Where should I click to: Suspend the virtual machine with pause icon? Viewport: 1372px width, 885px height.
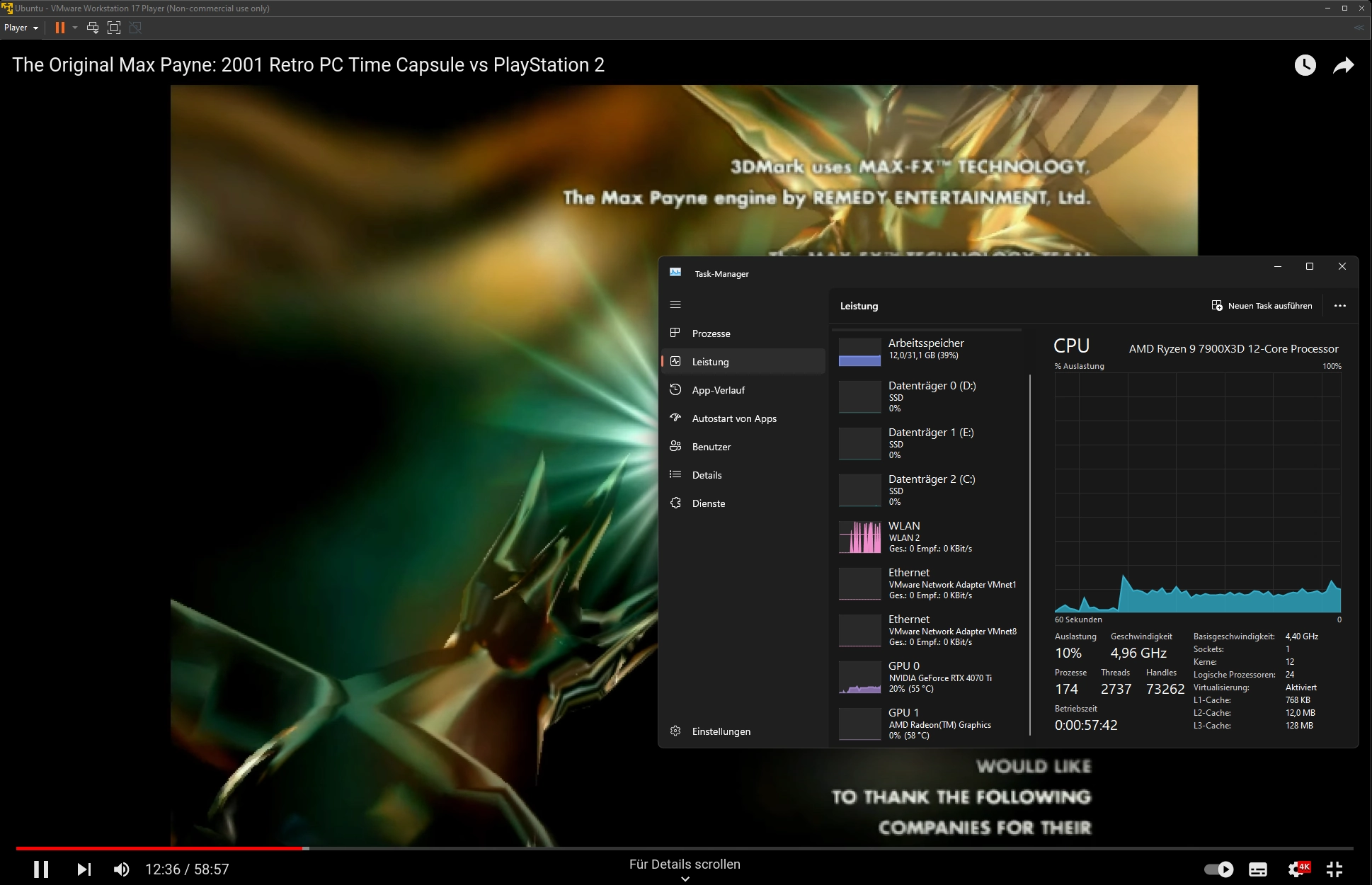[x=60, y=28]
